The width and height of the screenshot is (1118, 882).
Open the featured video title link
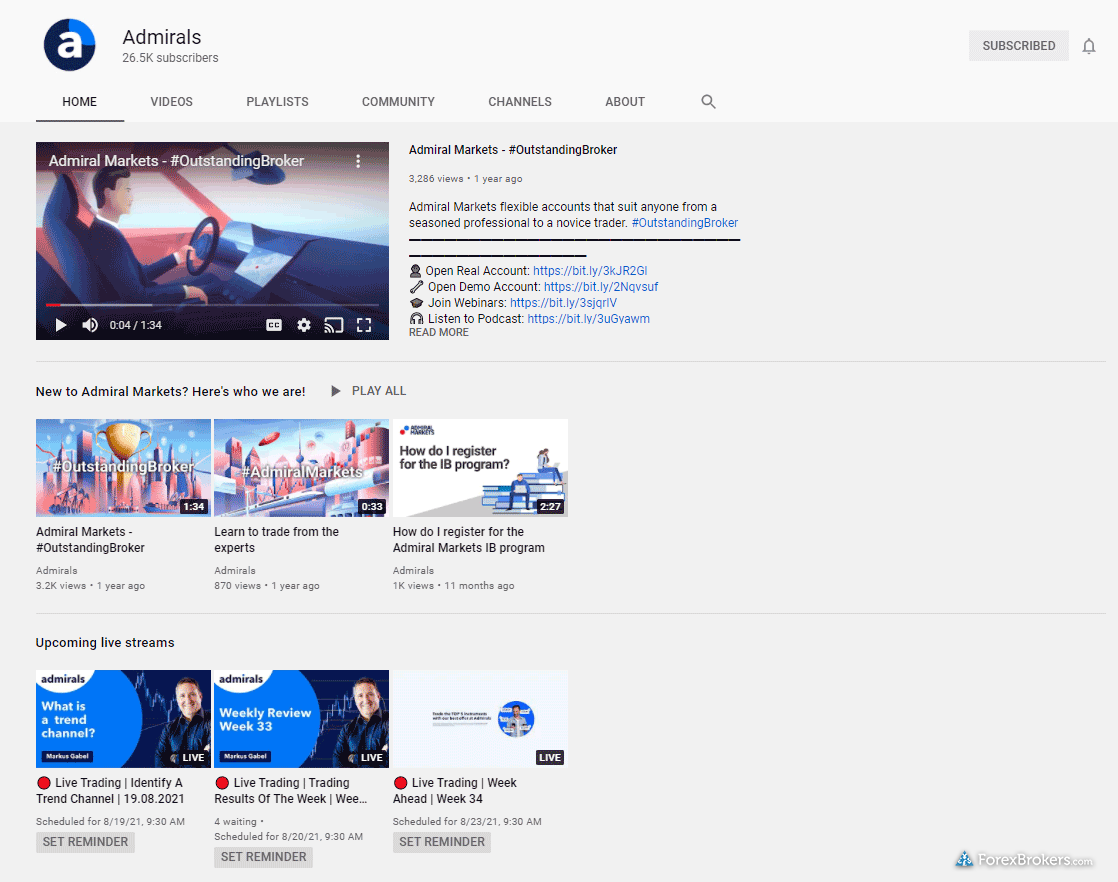[513, 150]
